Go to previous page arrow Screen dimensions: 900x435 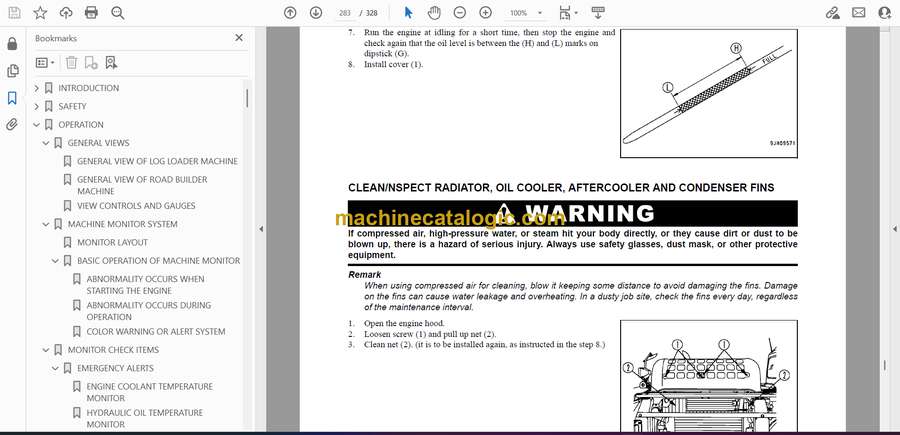tap(290, 13)
